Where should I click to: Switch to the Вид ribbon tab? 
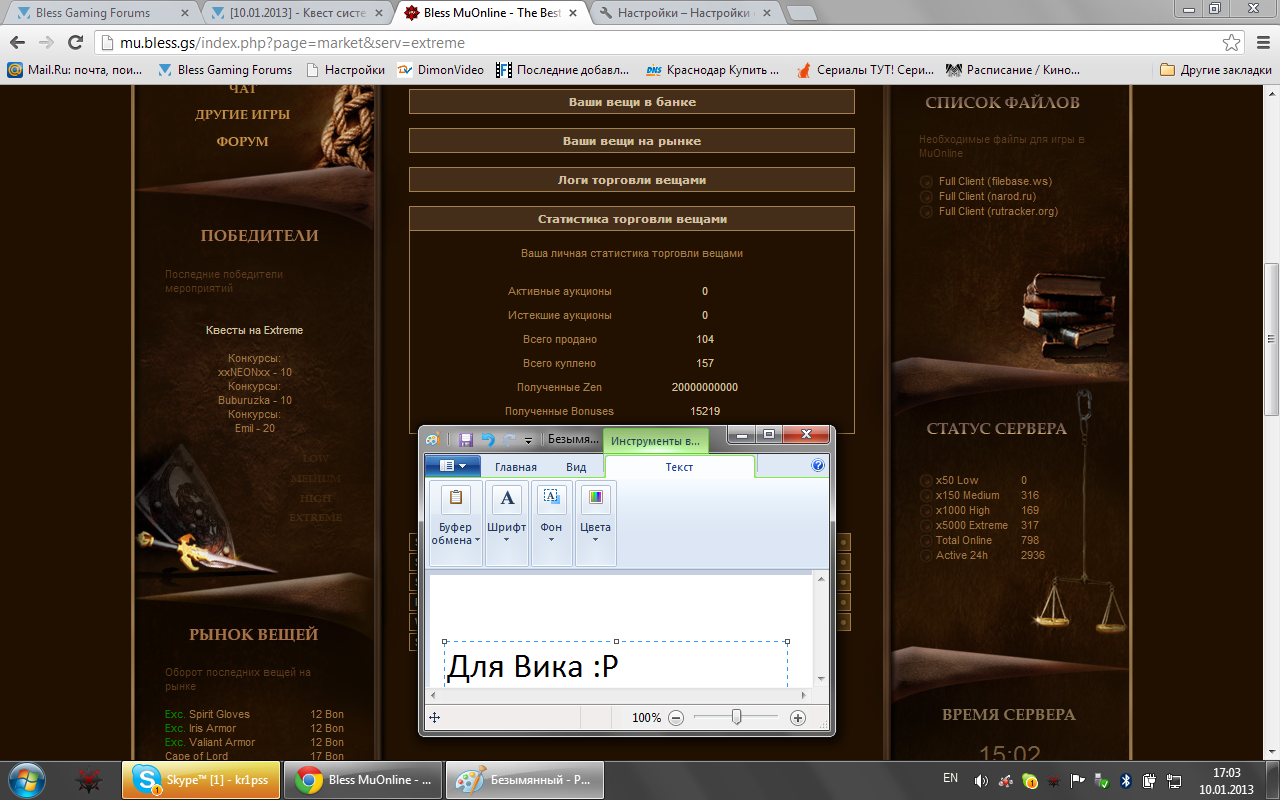576,467
